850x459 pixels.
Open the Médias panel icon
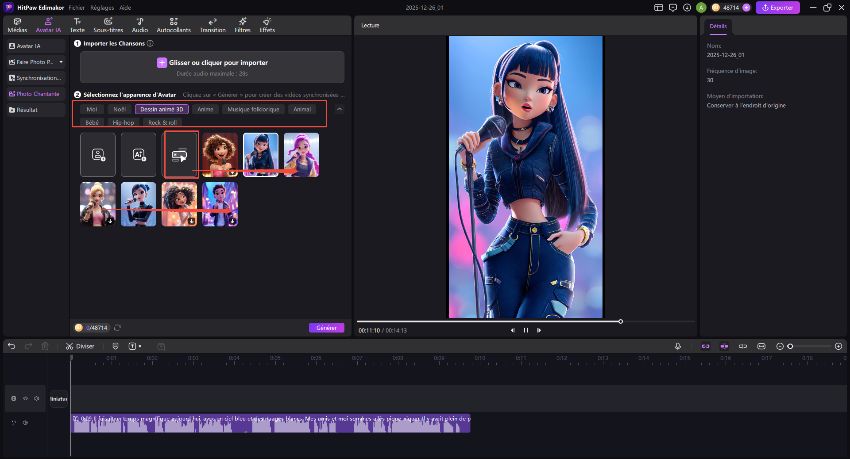17,24
